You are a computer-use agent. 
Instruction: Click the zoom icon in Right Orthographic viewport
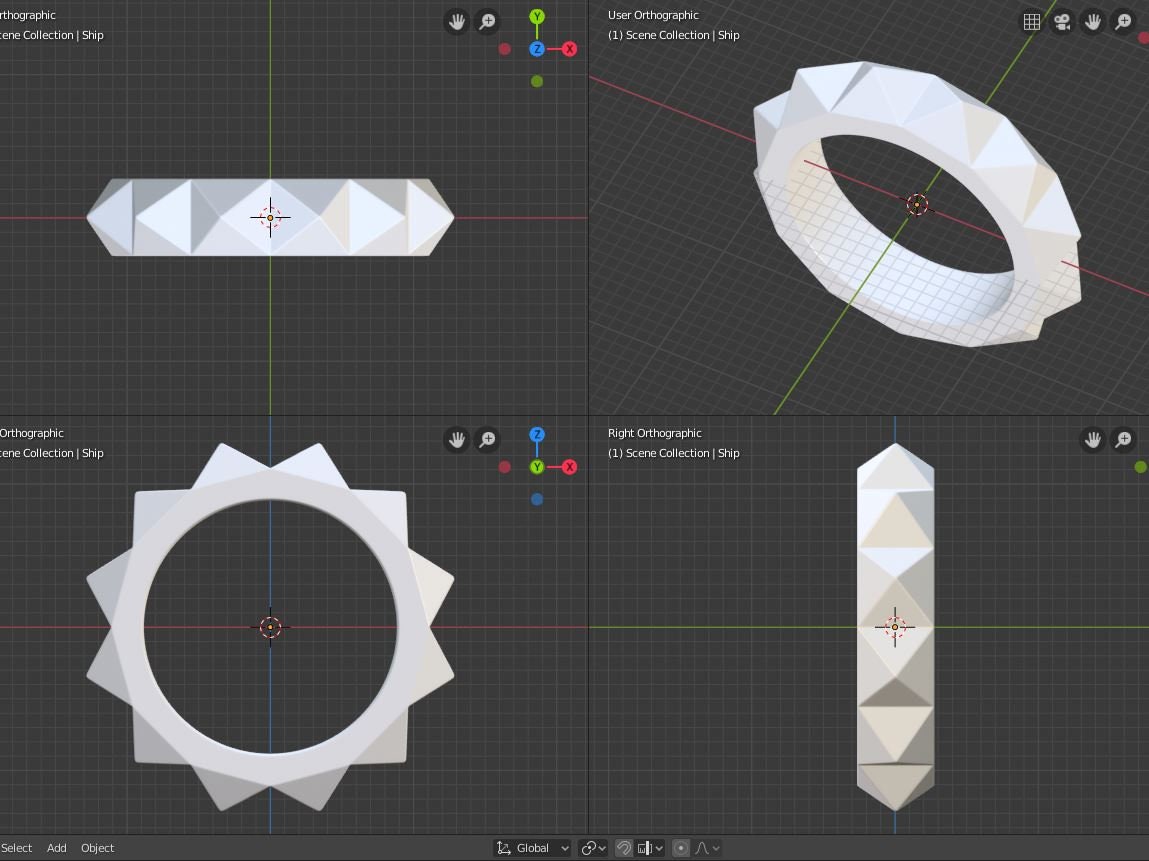(x=1123, y=440)
